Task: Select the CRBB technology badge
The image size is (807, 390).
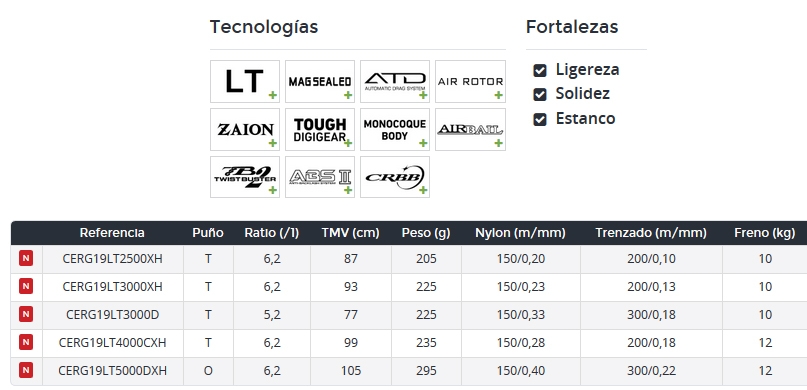Action: (395, 177)
